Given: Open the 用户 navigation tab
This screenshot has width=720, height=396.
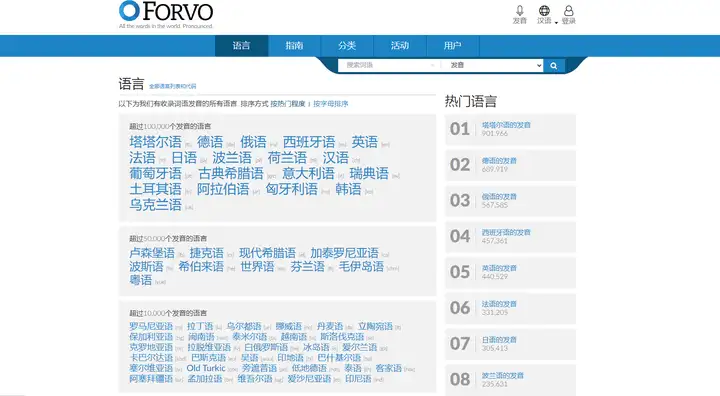Looking at the screenshot, I should pyautogui.click(x=453, y=45).
